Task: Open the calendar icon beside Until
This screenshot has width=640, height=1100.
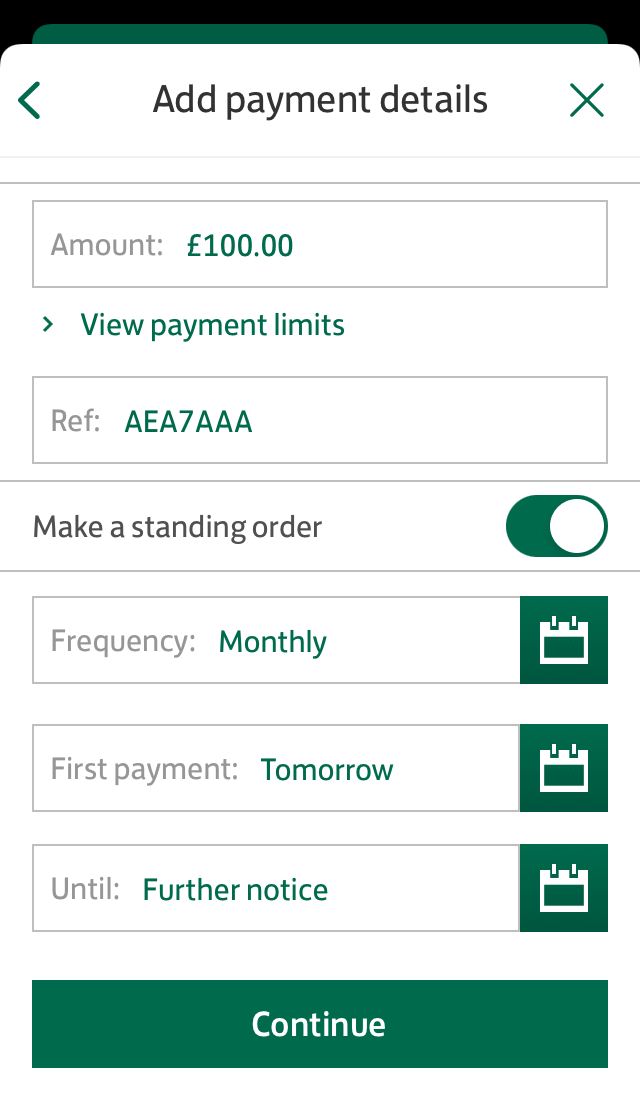Action: pyautogui.click(x=564, y=888)
